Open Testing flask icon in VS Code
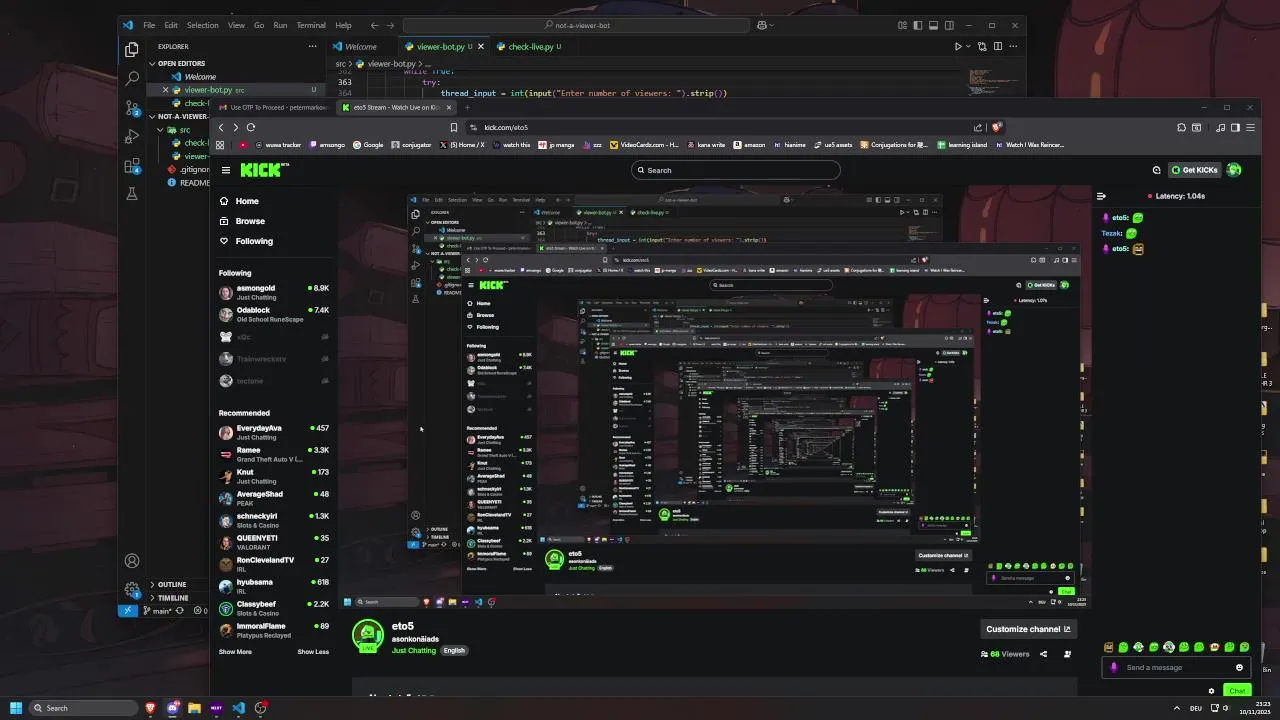The width and height of the screenshot is (1280, 720). pos(132,194)
